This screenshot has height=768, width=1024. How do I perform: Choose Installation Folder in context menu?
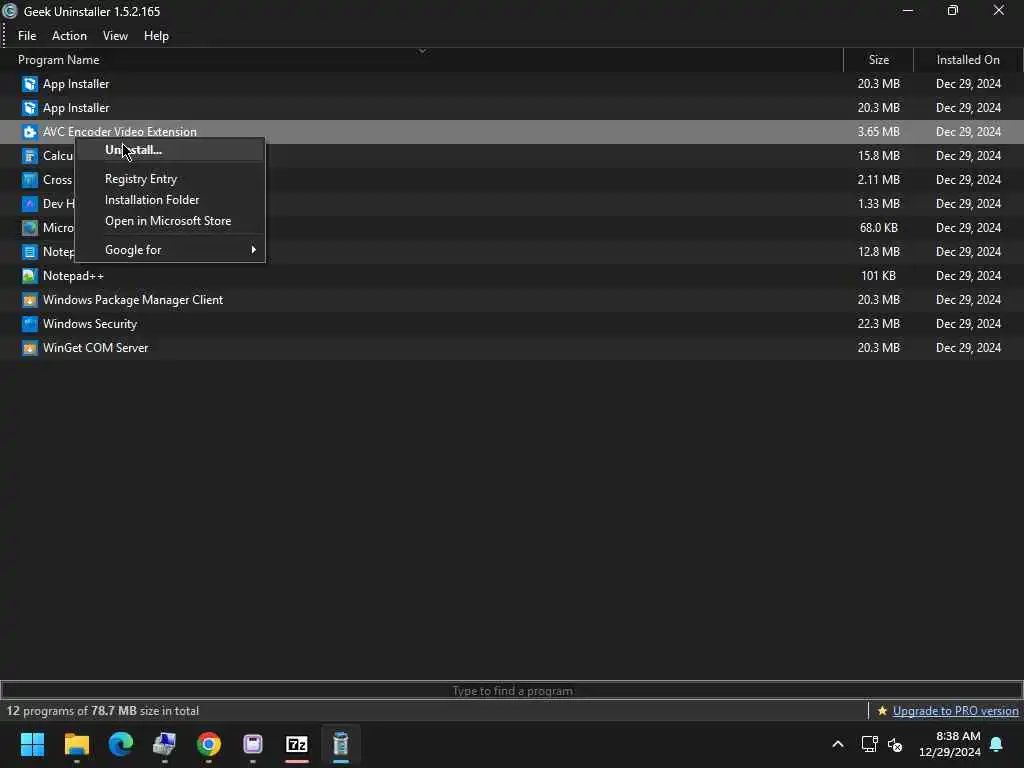click(x=170, y=200)
